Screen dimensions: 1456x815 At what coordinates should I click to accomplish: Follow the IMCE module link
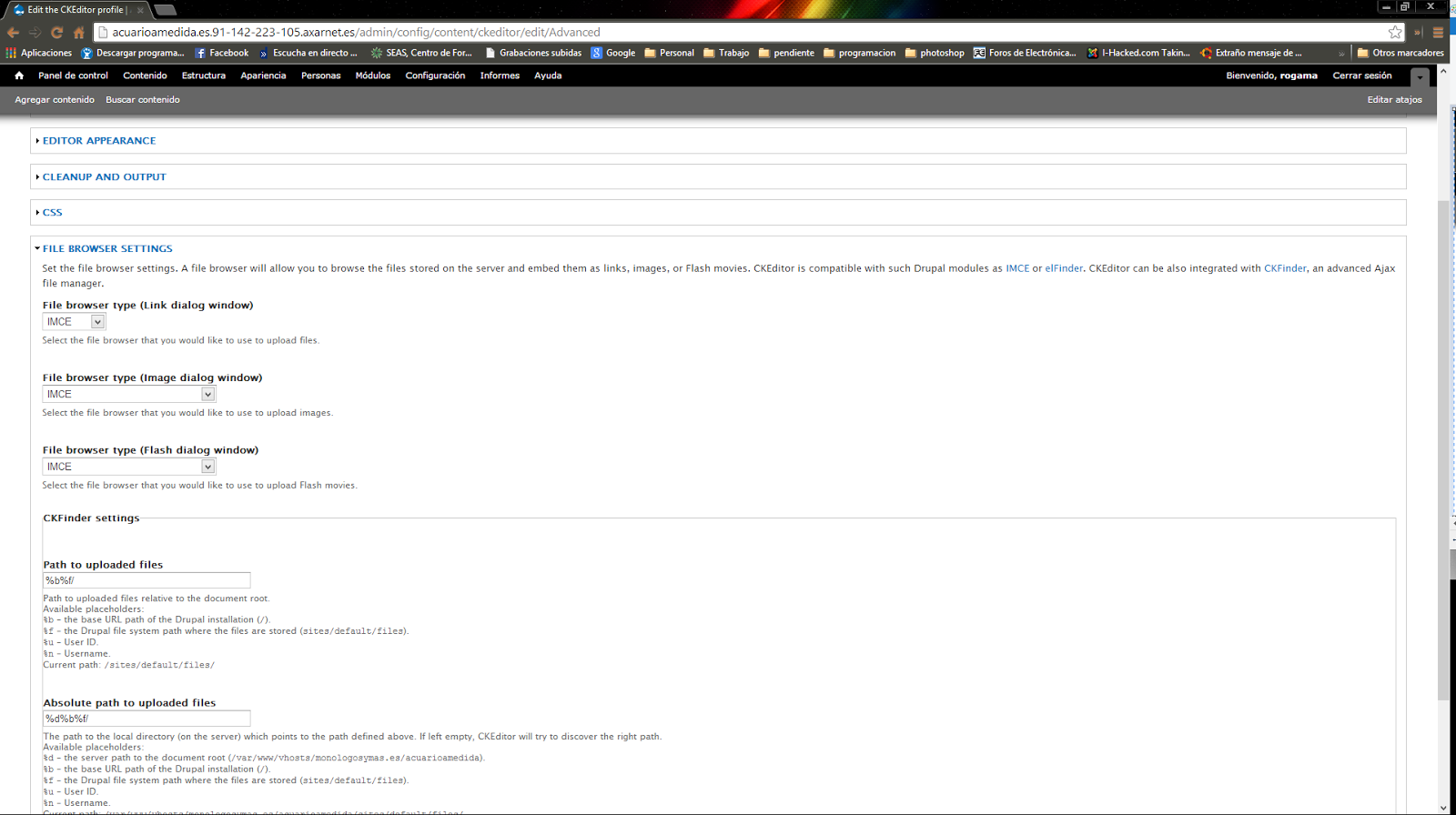1017,268
